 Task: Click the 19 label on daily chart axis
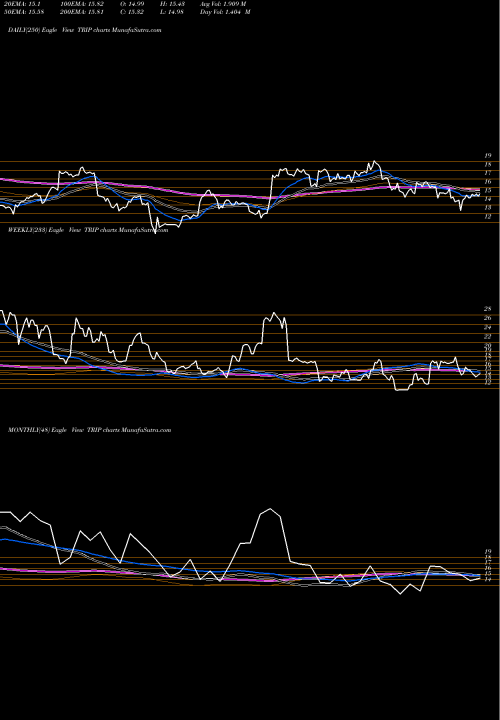pyautogui.click(x=488, y=156)
